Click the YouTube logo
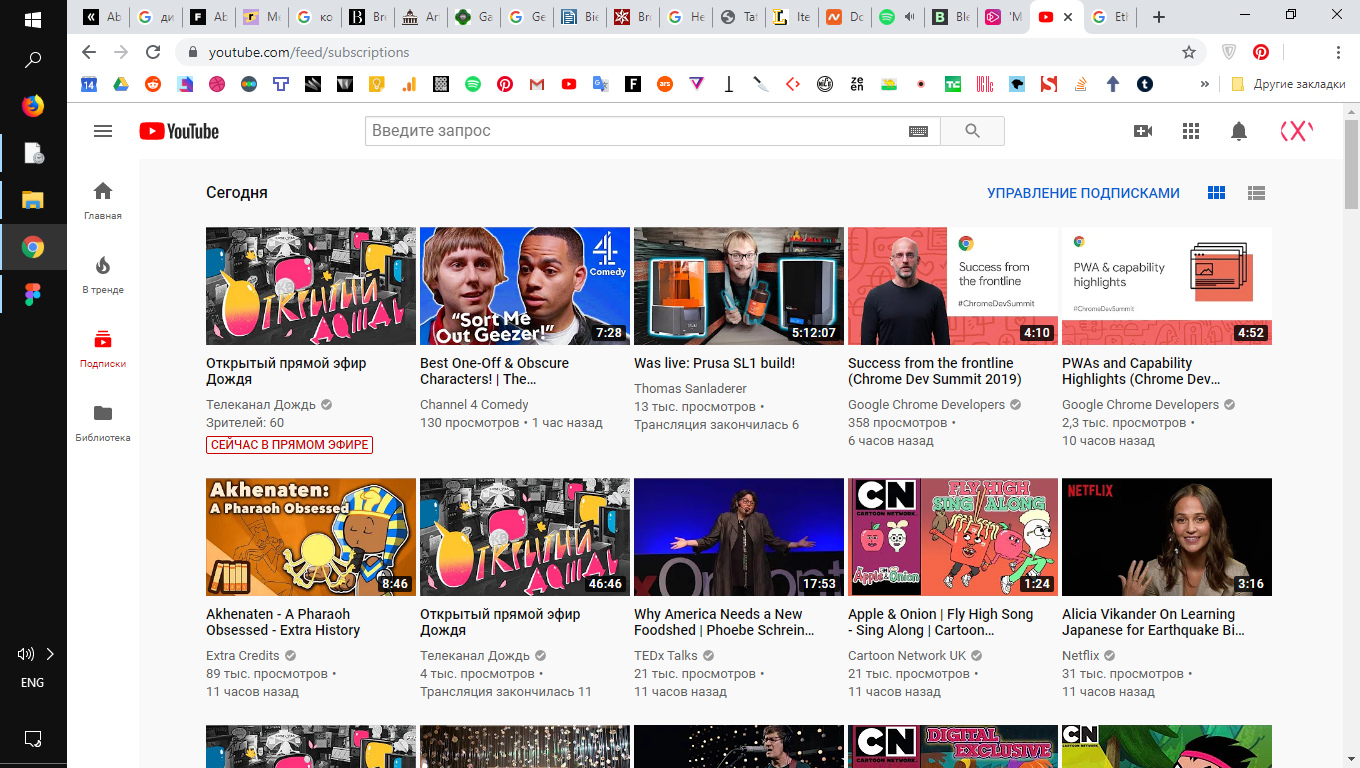The width and height of the screenshot is (1360, 768). tap(179, 131)
